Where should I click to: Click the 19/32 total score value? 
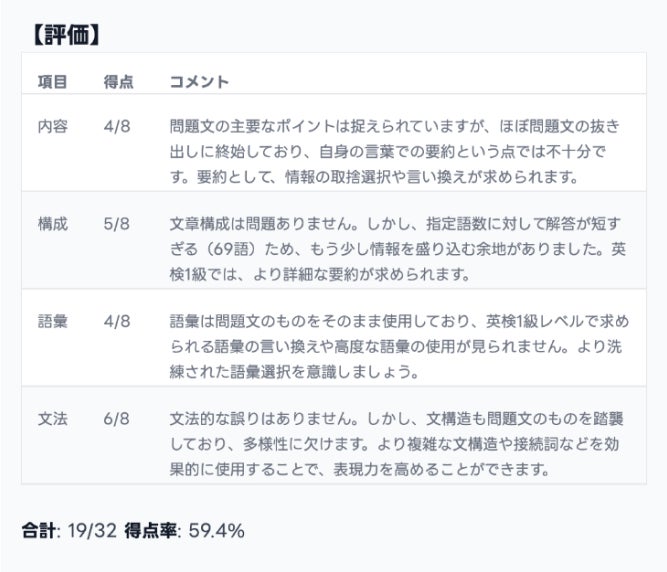pos(92,530)
